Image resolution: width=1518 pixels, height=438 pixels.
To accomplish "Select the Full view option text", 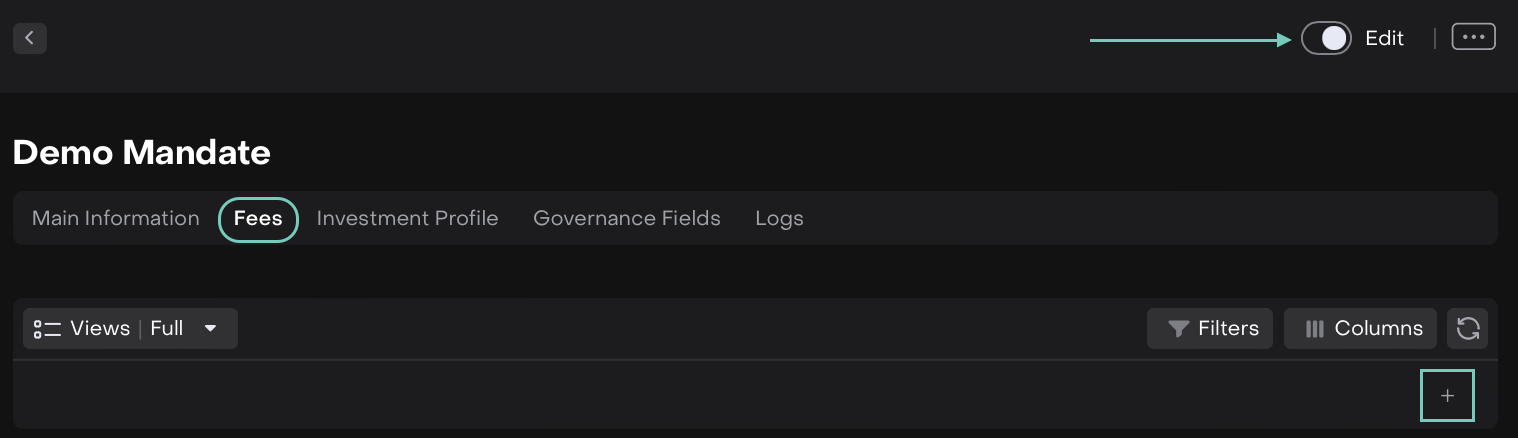I will (x=167, y=328).
